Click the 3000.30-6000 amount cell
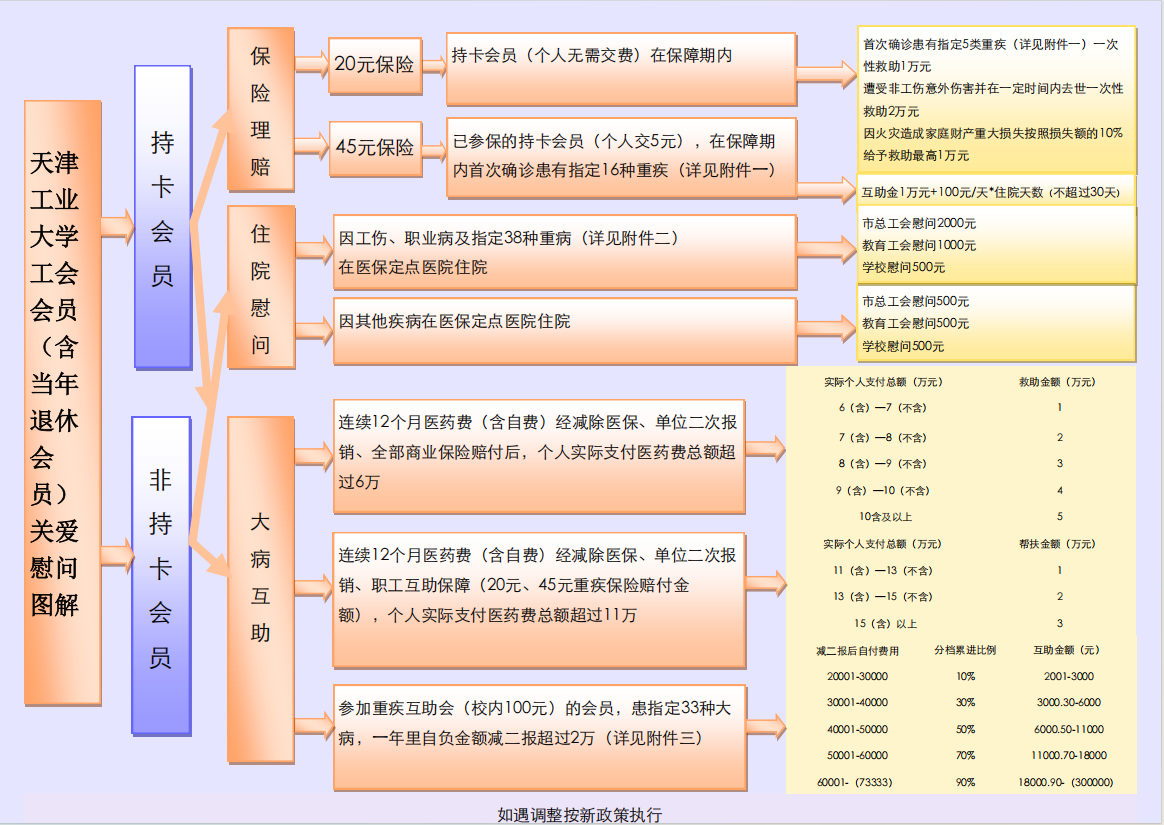The width and height of the screenshot is (1164, 825). click(1069, 702)
